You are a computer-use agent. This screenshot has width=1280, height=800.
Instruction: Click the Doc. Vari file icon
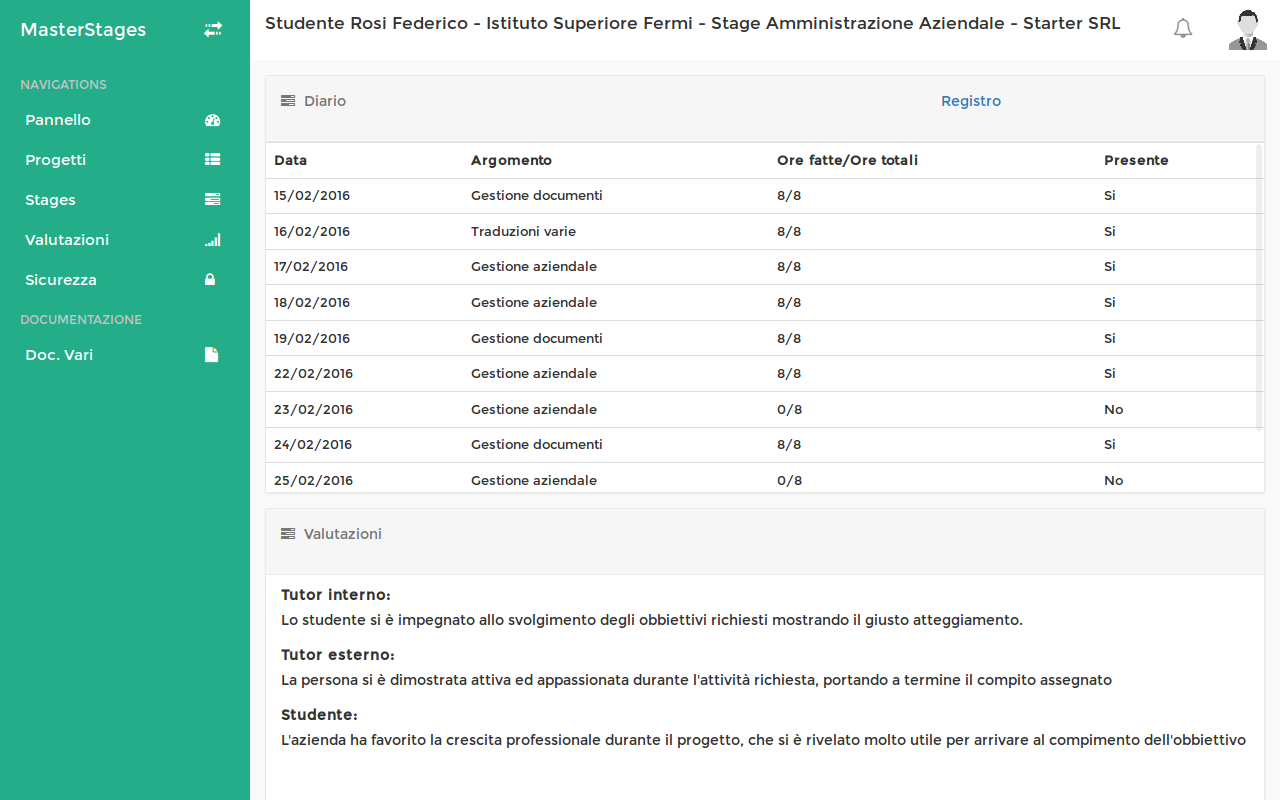211,355
